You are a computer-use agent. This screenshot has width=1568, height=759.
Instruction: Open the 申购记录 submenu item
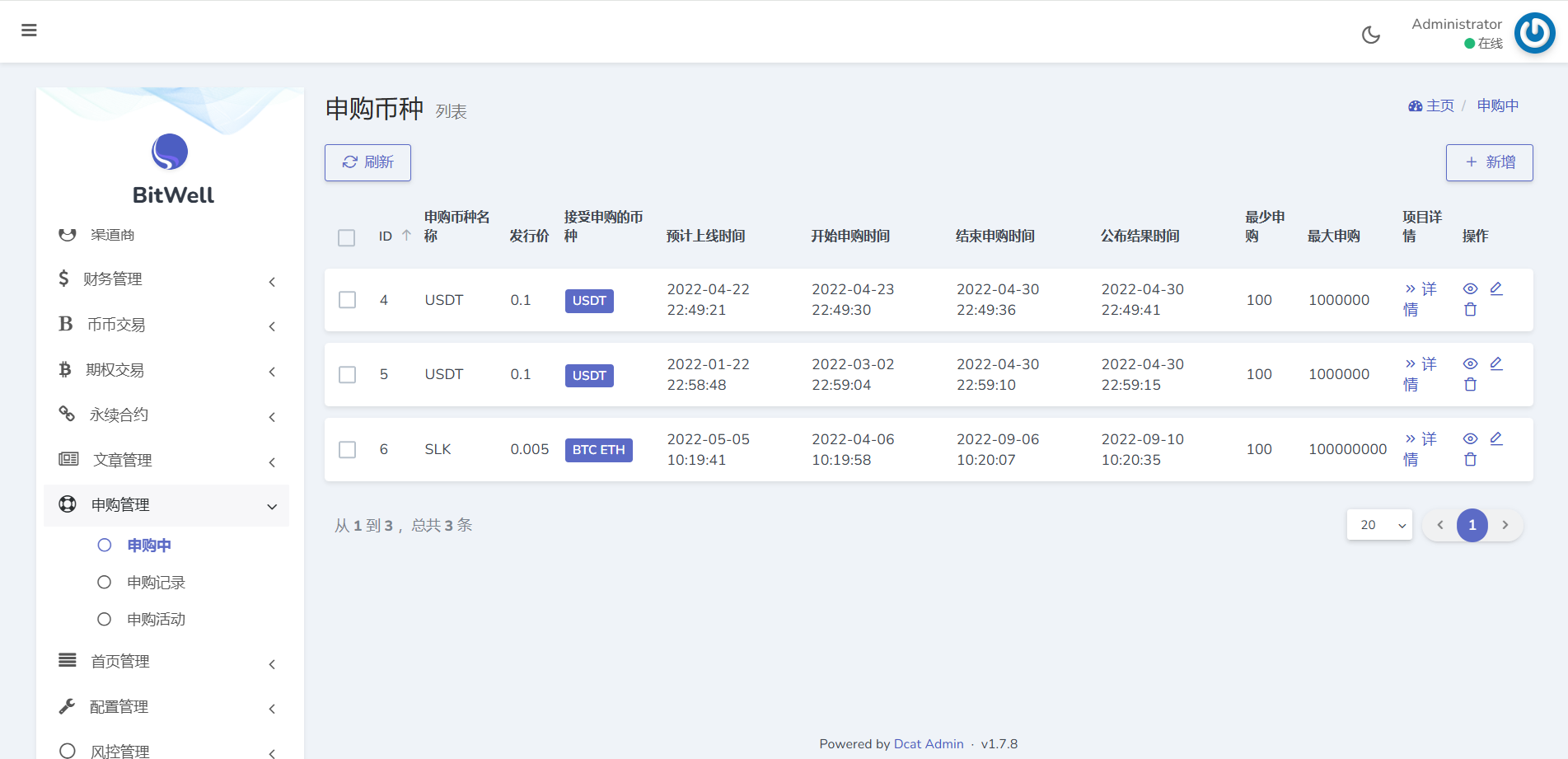[x=156, y=583]
